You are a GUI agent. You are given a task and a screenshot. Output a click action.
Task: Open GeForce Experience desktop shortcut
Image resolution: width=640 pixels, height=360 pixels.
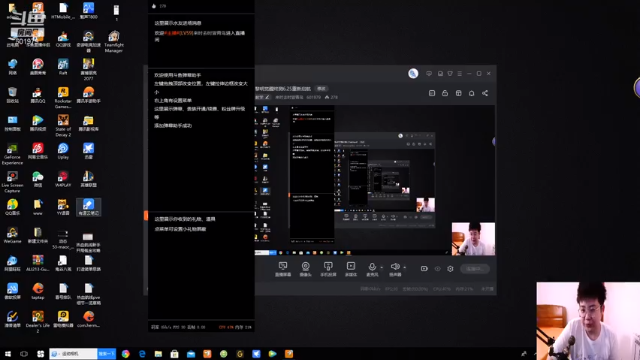click(x=12, y=154)
